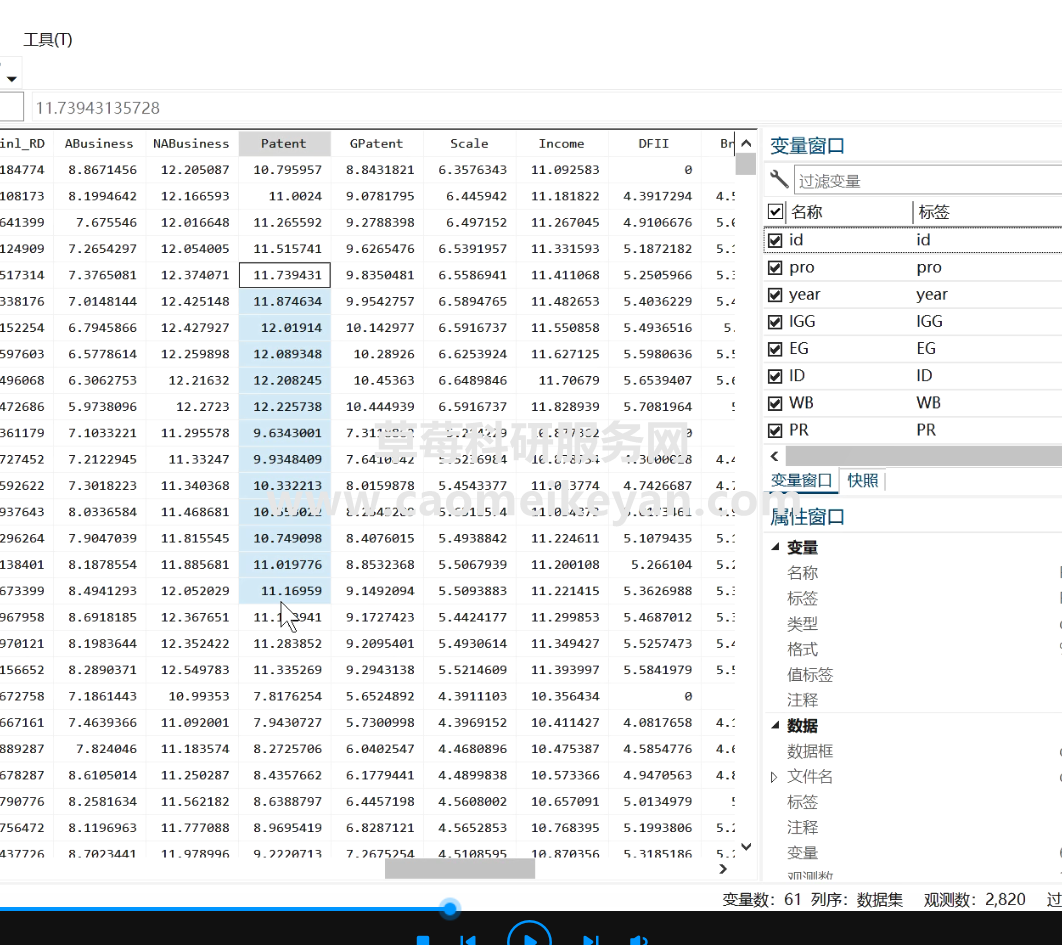Switch to the 变量窗口 tab
Viewport: 1062px width, 945px height.
point(801,480)
